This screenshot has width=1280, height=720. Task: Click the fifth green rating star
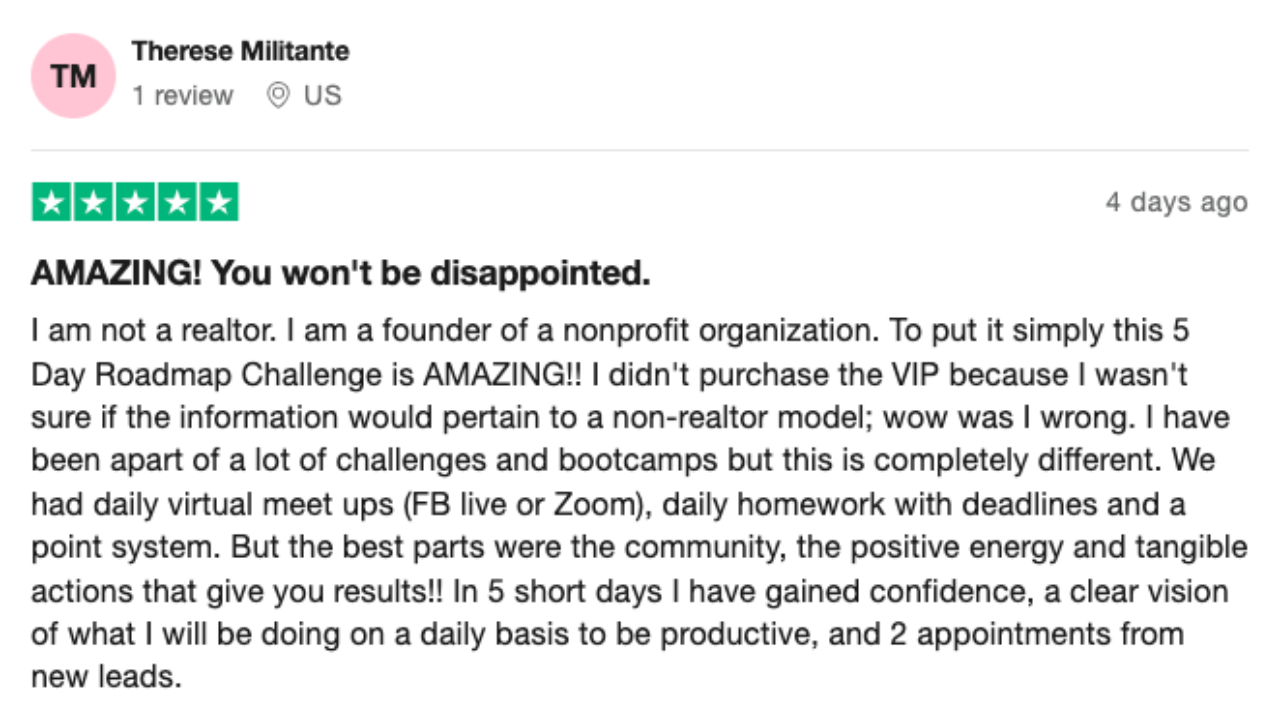(218, 202)
